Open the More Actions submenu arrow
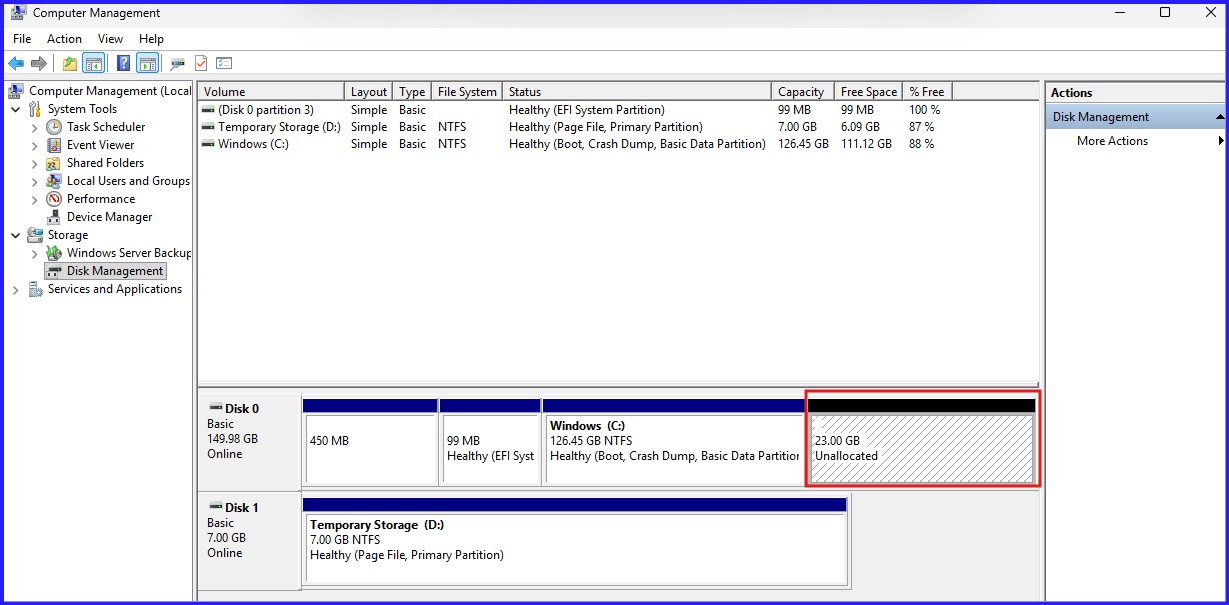This screenshot has width=1229, height=605. click(1218, 141)
